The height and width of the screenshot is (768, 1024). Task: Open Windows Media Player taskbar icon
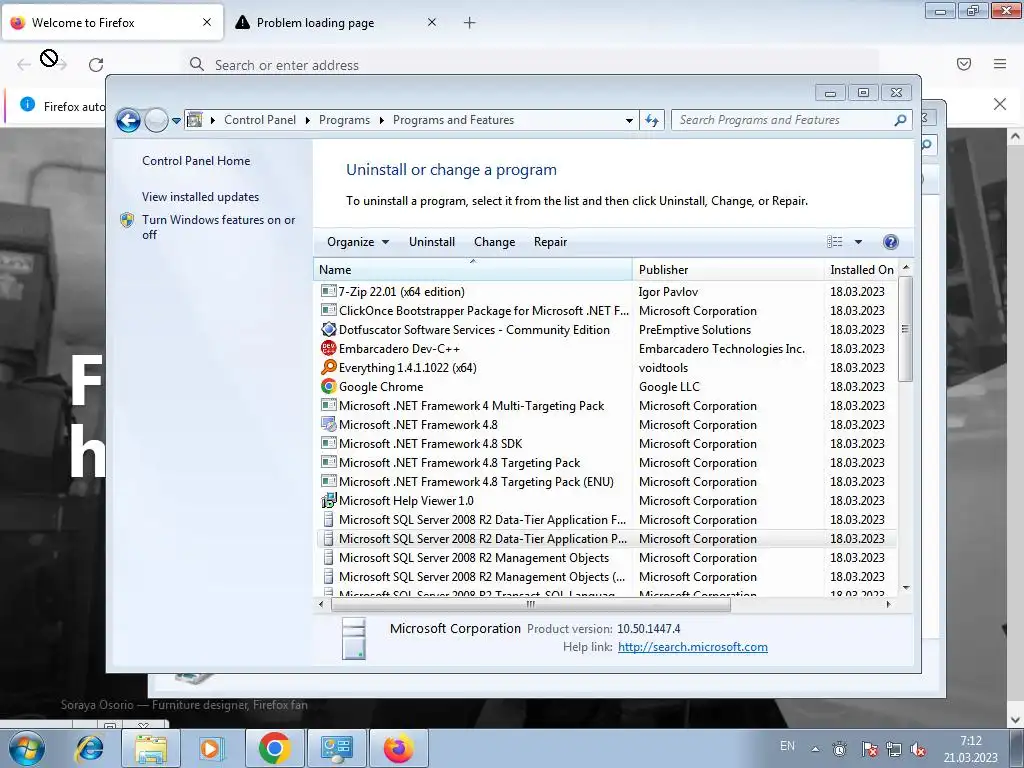pyautogui.click(x=212, y=748)
